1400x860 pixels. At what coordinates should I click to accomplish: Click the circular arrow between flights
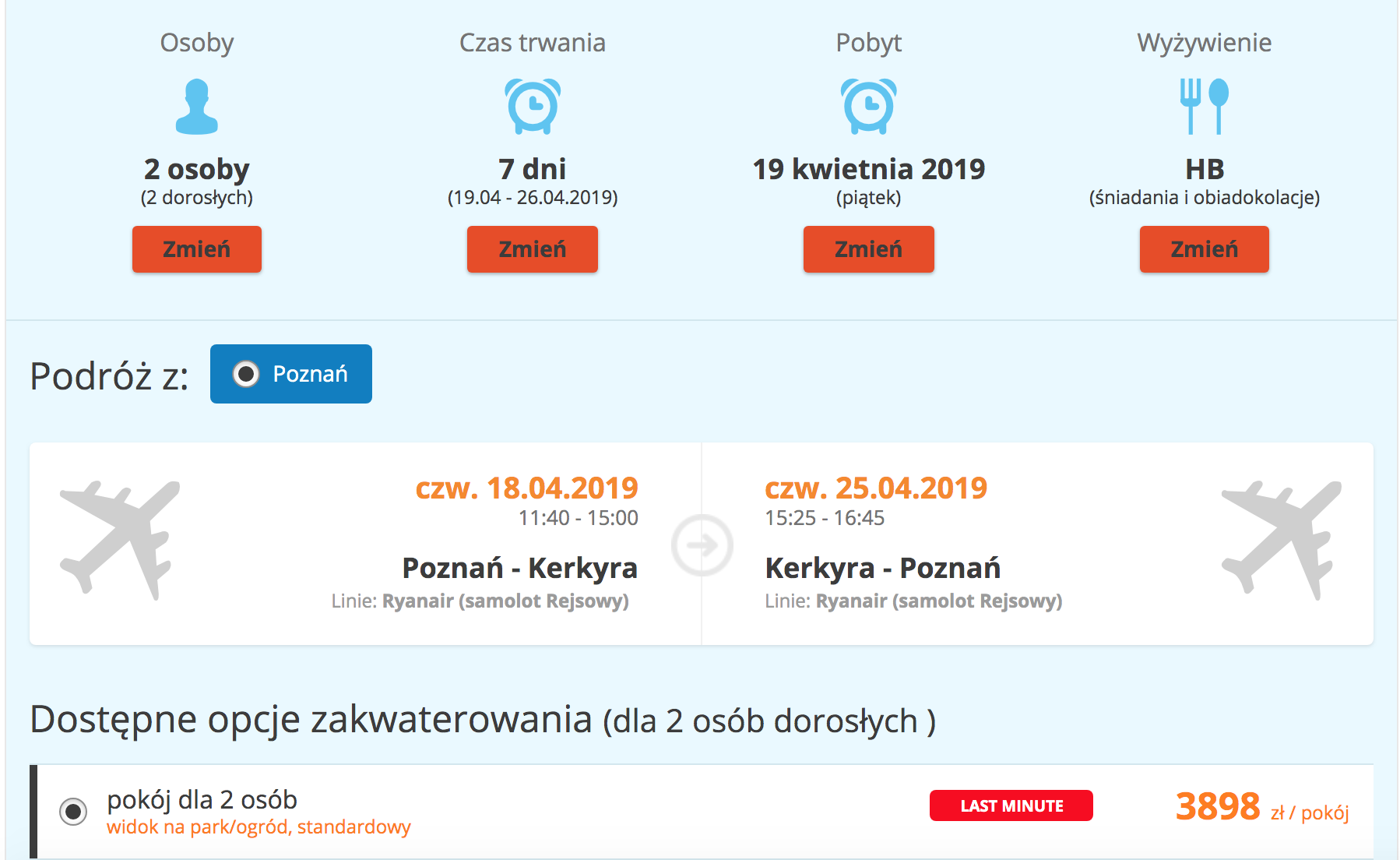tap(702, 545)
